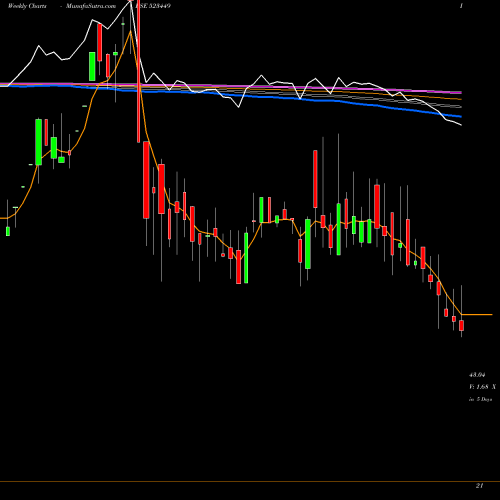Click the 'BSE 523449' symbol label

coord(153,6)
